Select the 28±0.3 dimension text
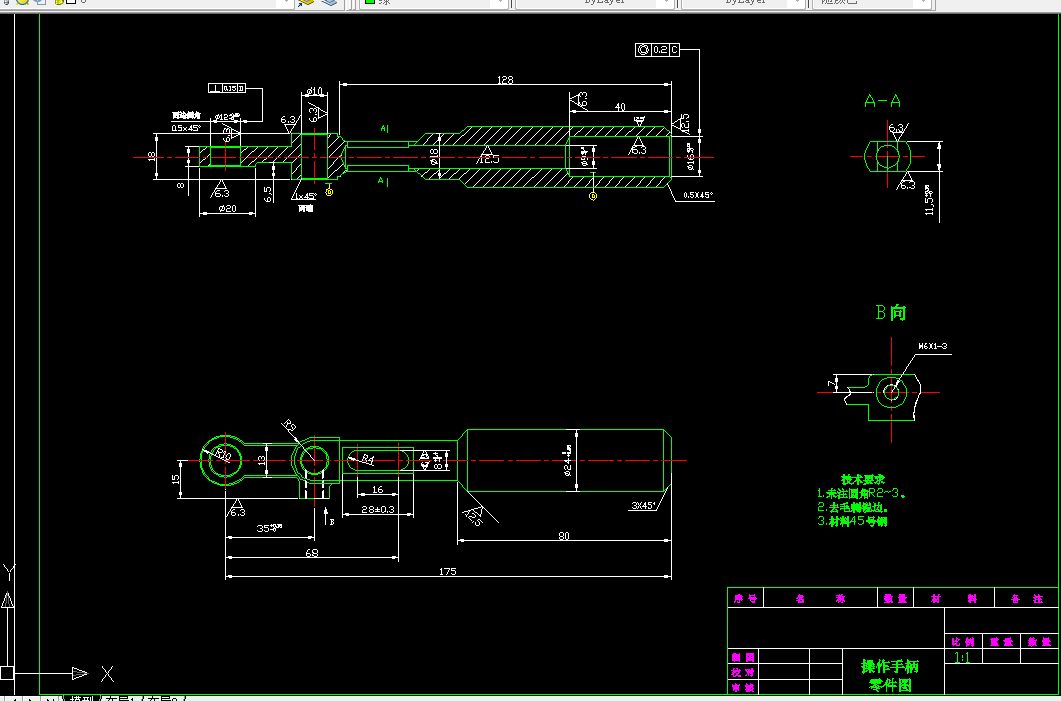 tap(378, 509)
